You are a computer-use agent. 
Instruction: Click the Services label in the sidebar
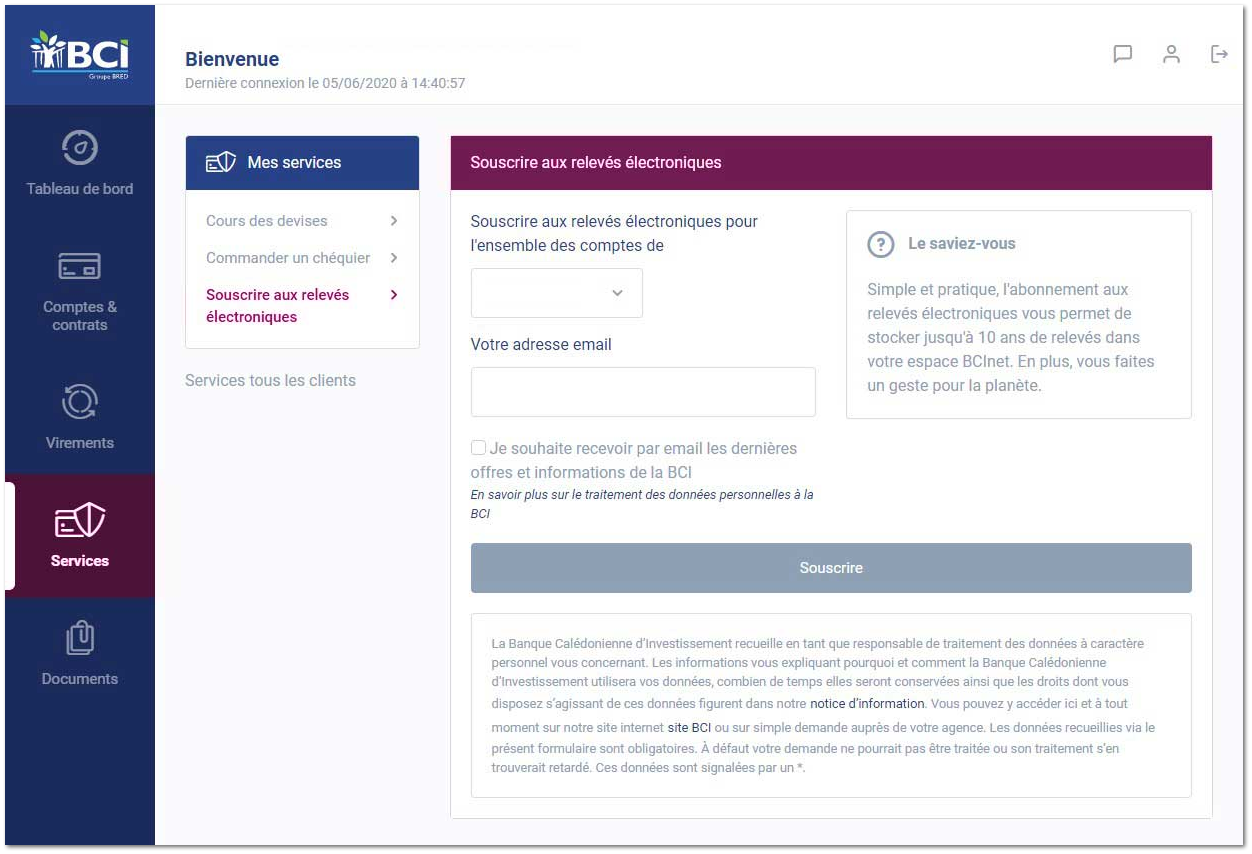[80, 561]
